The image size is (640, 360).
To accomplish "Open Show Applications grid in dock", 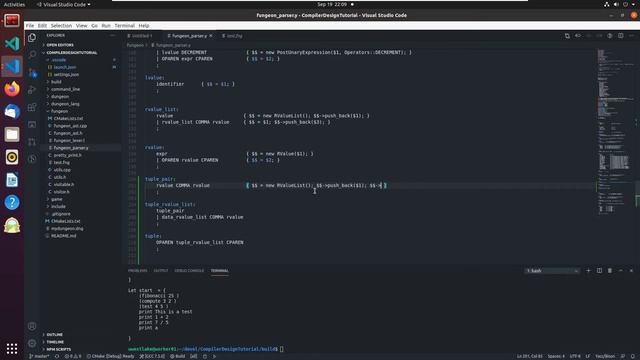I will pyautogui.click(x=12, y=348).
